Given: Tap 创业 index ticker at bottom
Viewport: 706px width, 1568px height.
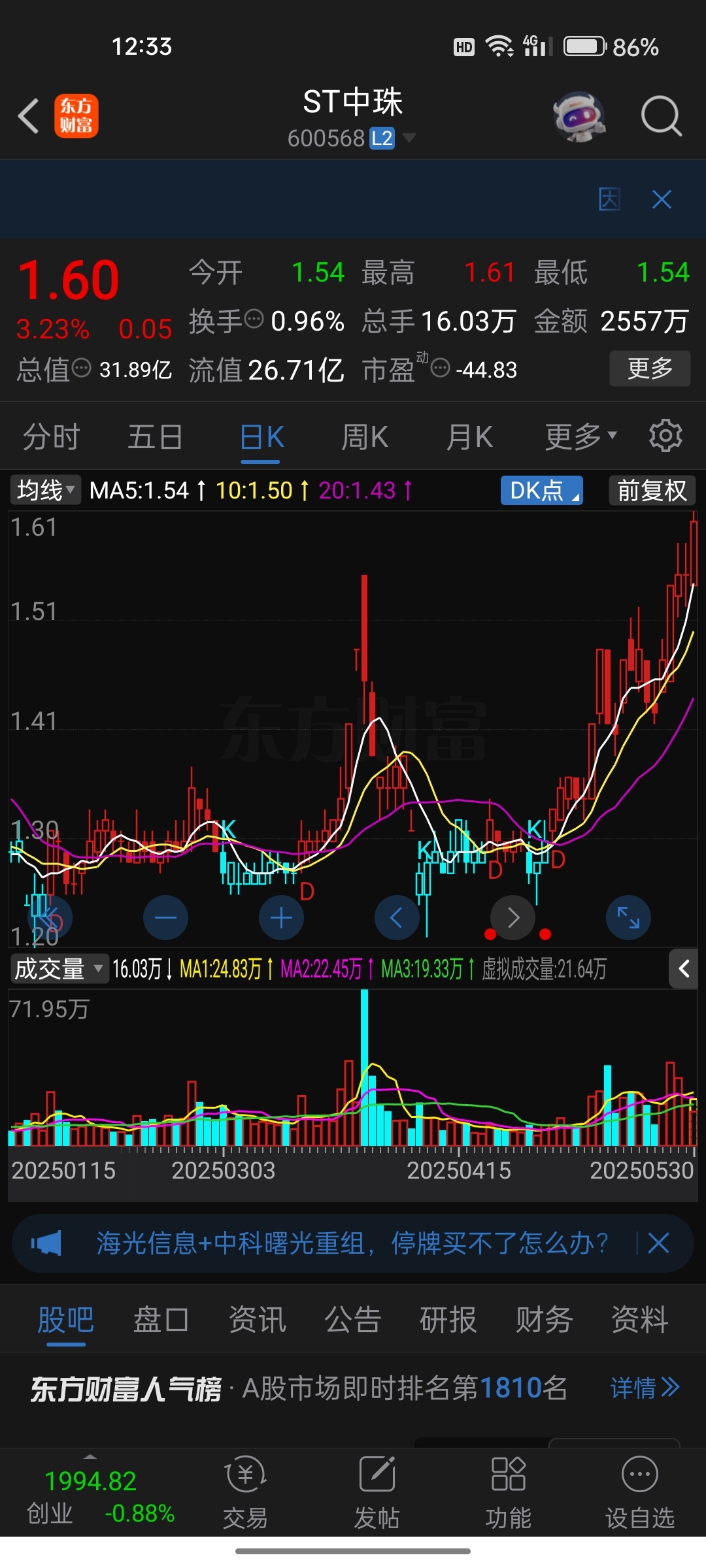Looking at the screenshot, I should click(100, 1497).
